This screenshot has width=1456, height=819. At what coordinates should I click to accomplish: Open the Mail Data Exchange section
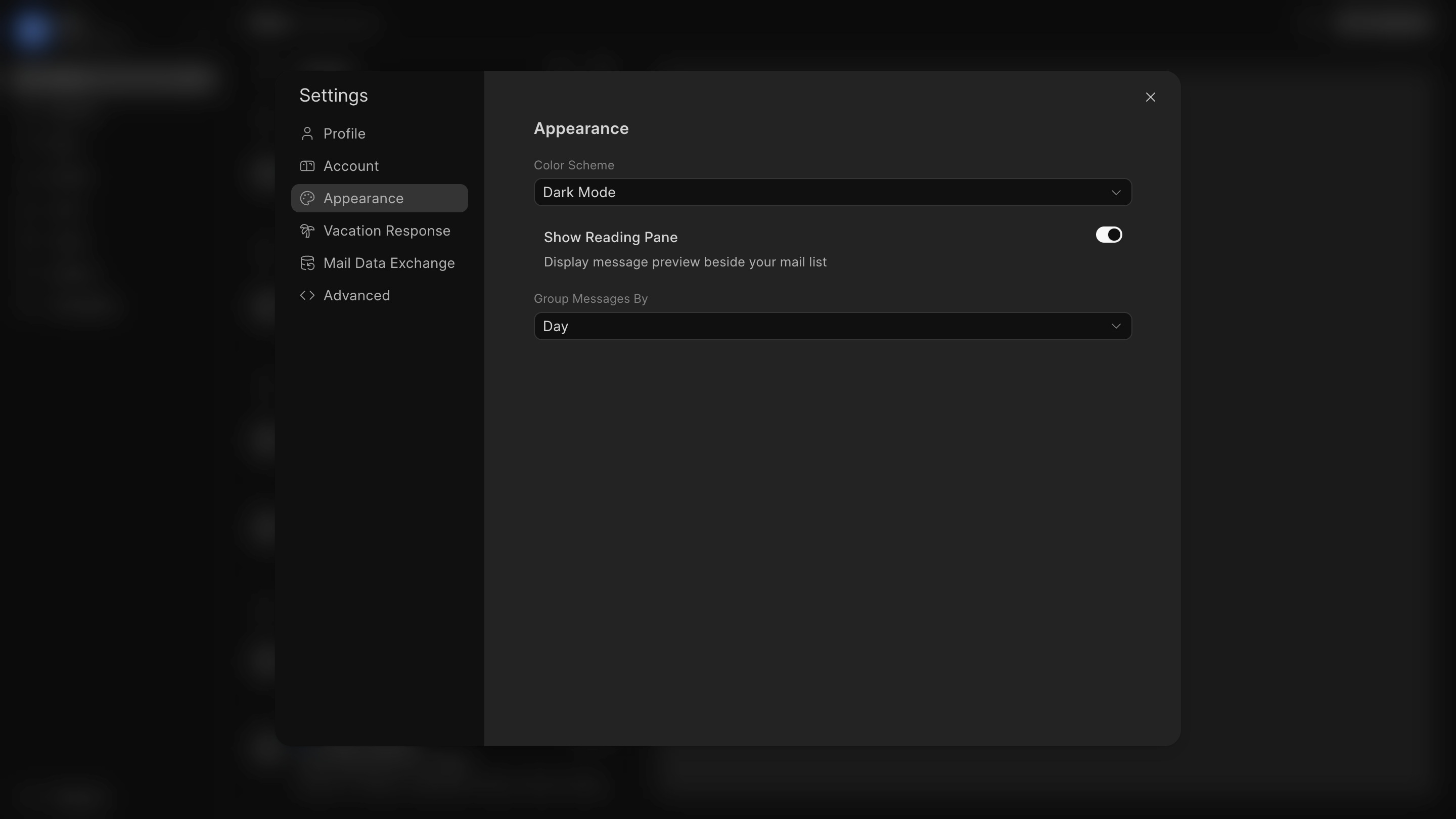point(389,263)
